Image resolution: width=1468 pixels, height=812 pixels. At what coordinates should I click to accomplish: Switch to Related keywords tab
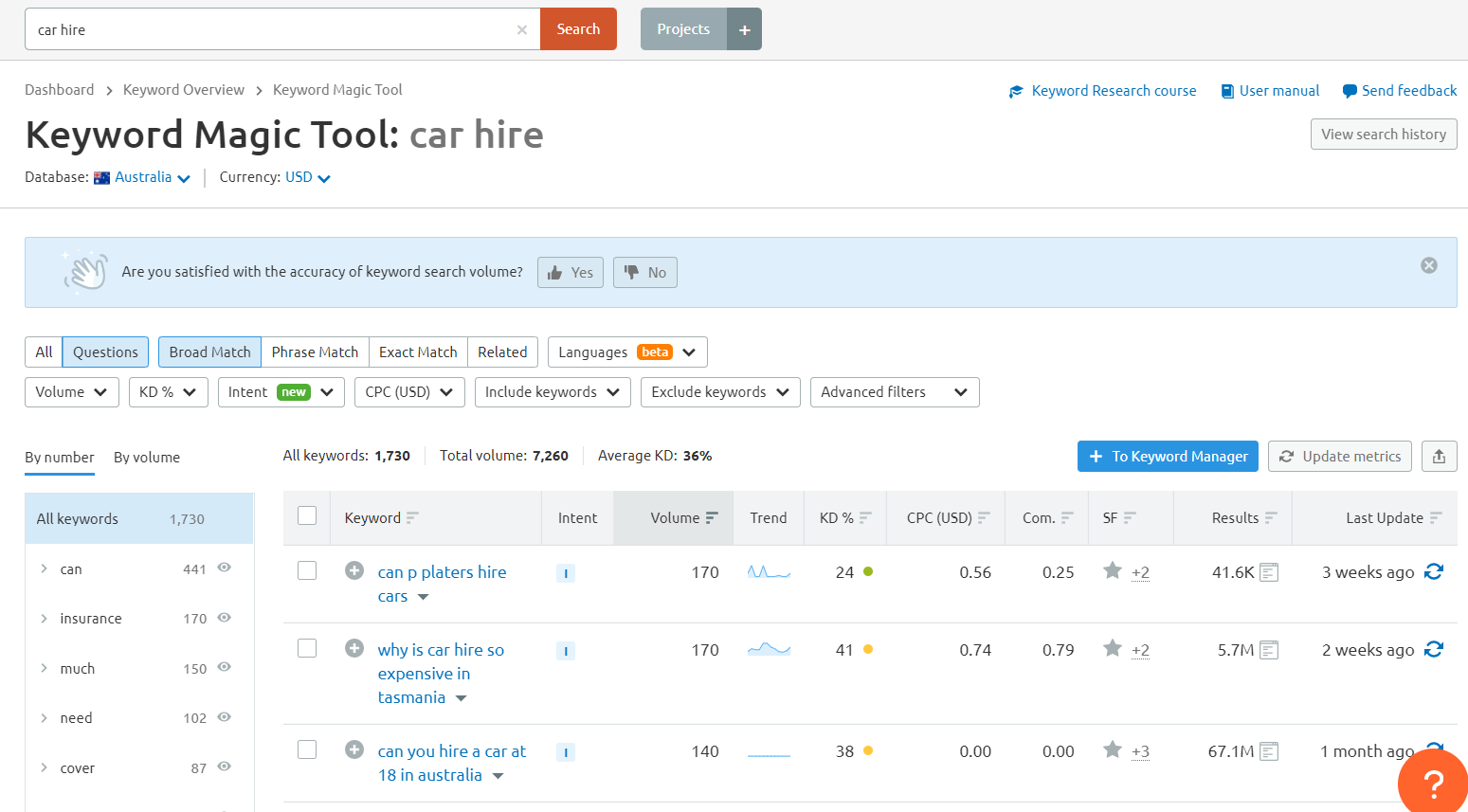point(502,352)
